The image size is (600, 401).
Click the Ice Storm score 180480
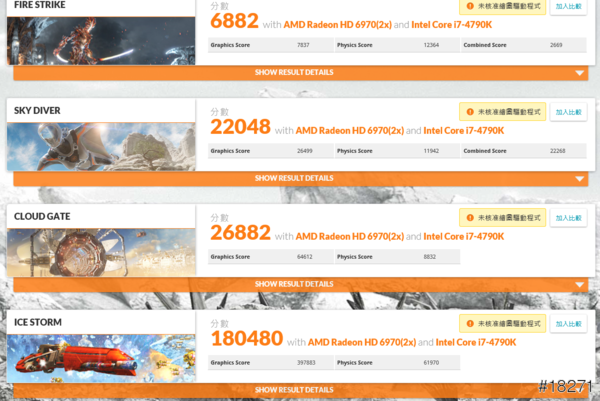247,339
